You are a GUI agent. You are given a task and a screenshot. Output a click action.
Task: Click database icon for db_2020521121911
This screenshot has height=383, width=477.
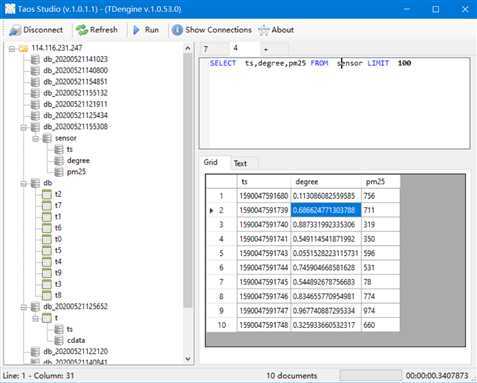point(35,104)
